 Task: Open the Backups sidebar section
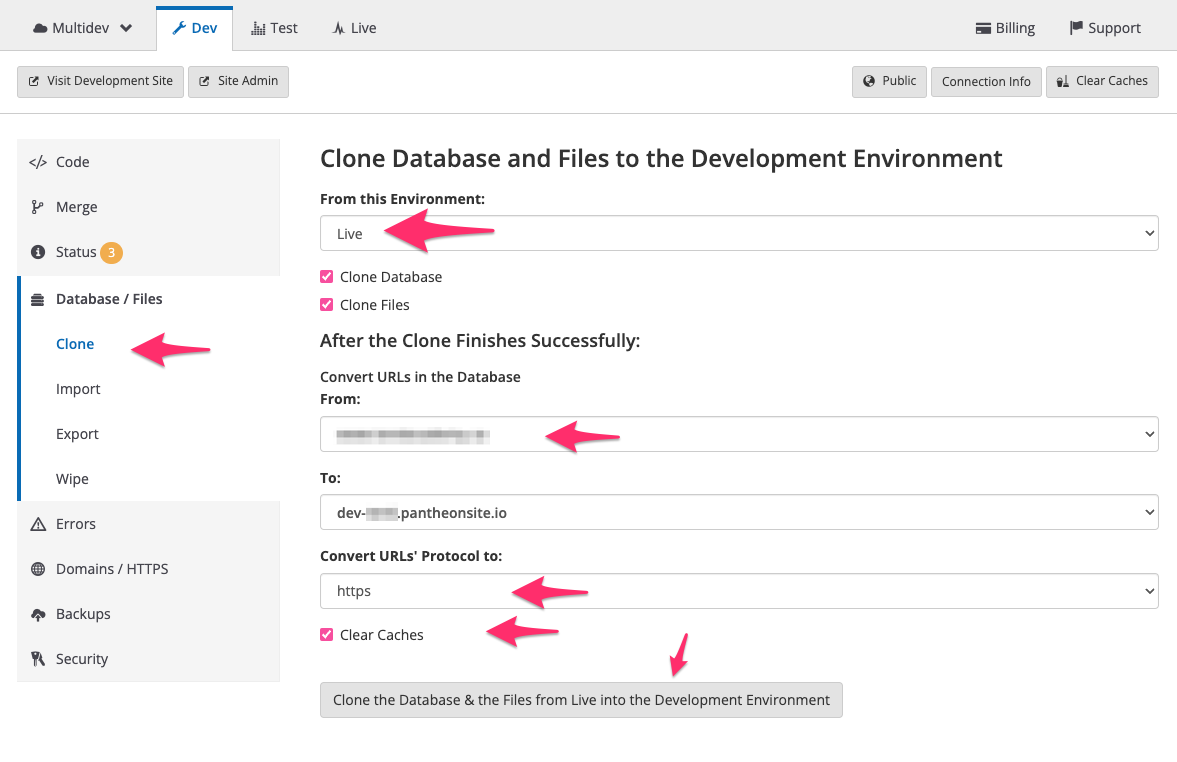149,614
